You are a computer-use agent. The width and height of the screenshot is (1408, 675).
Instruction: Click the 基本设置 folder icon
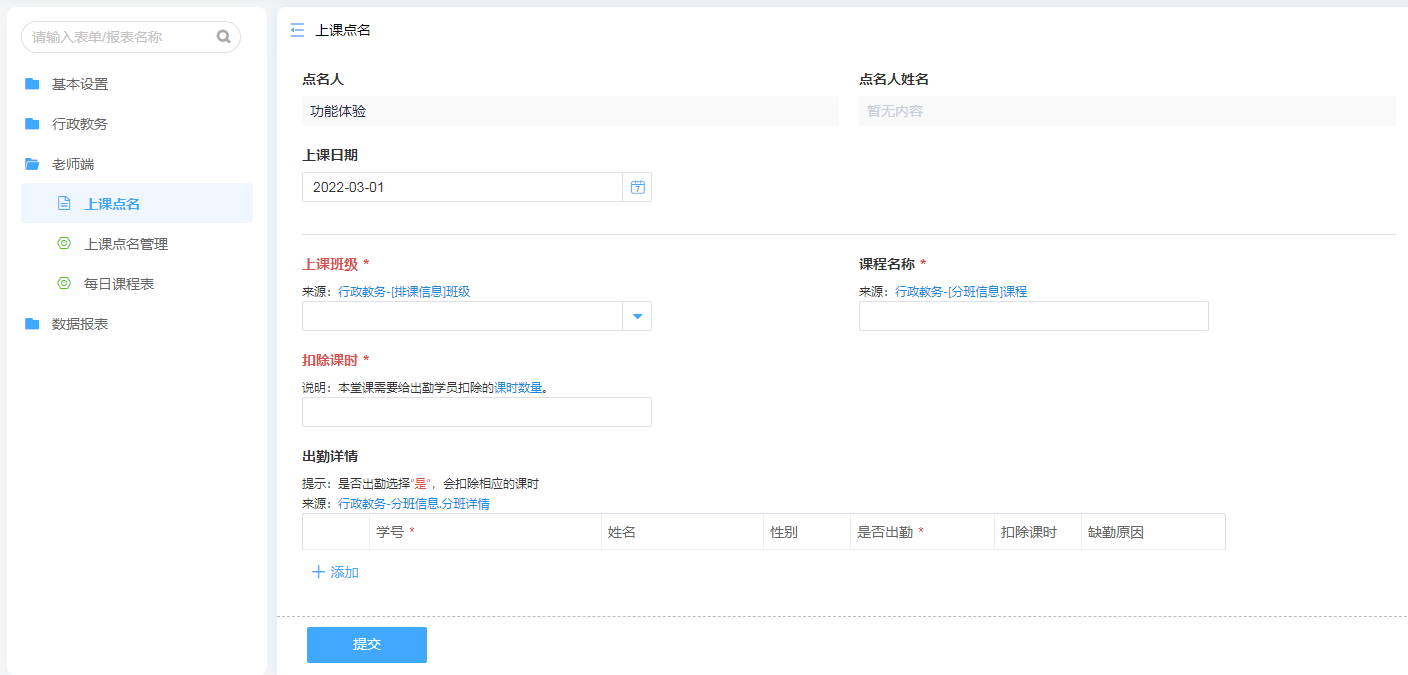(32, 84)
